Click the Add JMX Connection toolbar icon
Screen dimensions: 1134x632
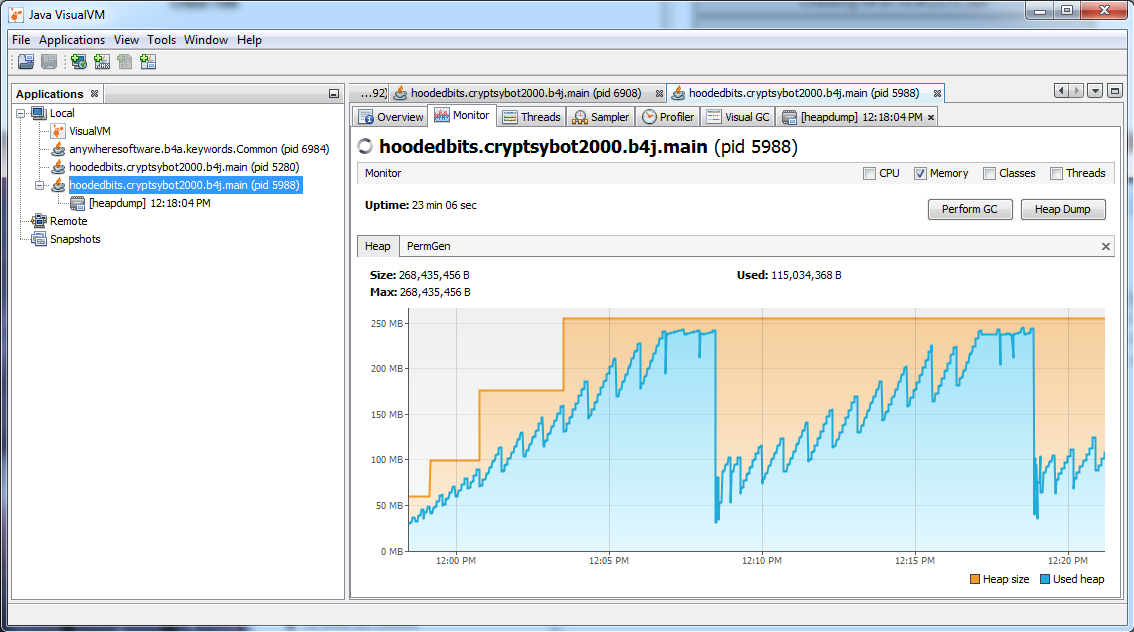tap(102, 62)
